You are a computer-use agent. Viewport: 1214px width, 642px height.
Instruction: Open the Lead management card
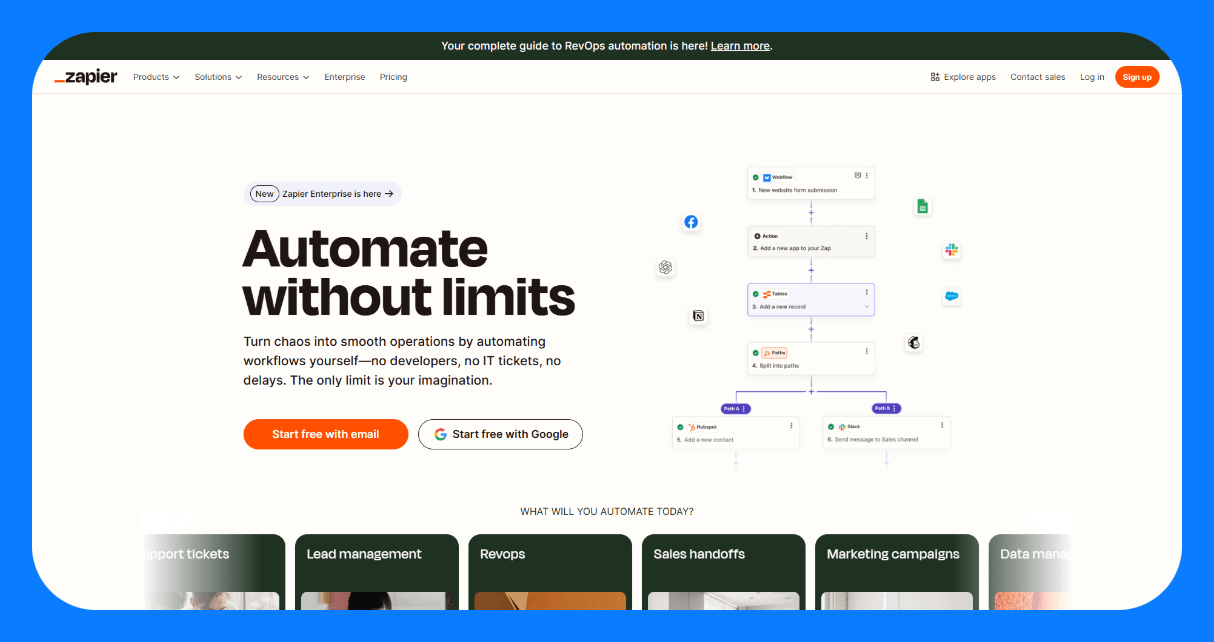coord(377,572)
